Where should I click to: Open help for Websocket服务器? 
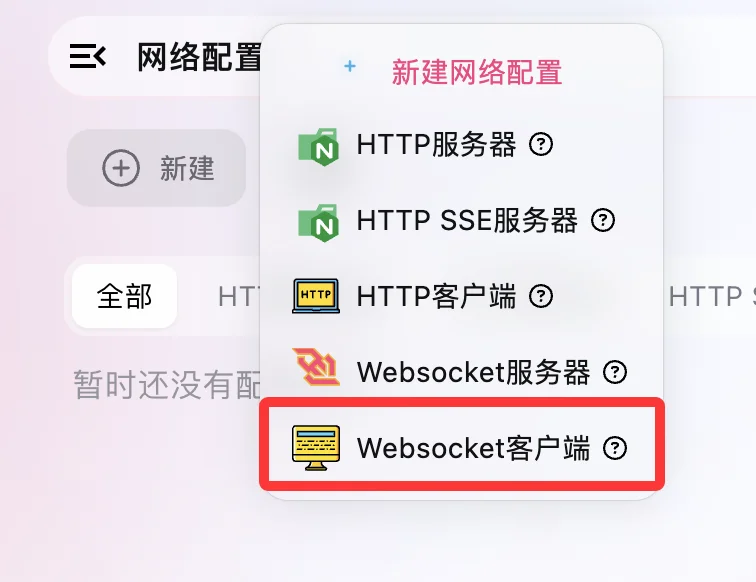pos(615,372)
